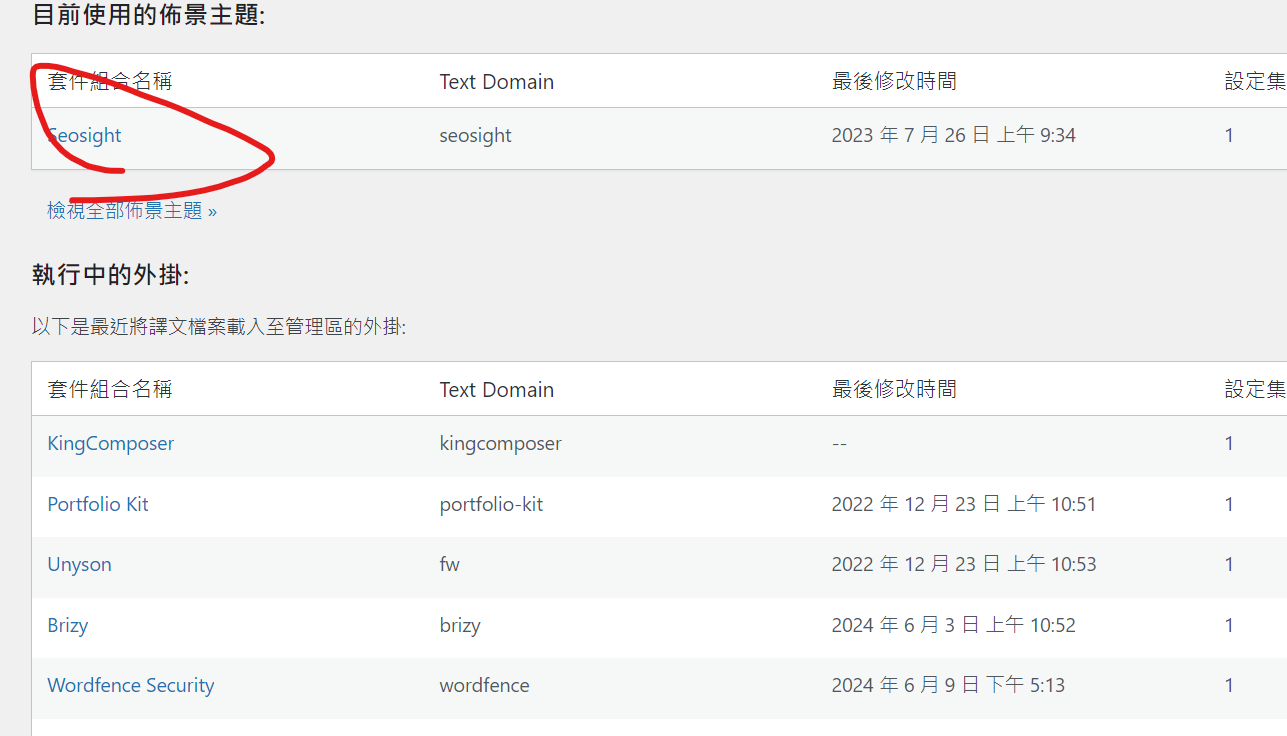Click 設定集 header in plugins table

[x=1254, y=389]
